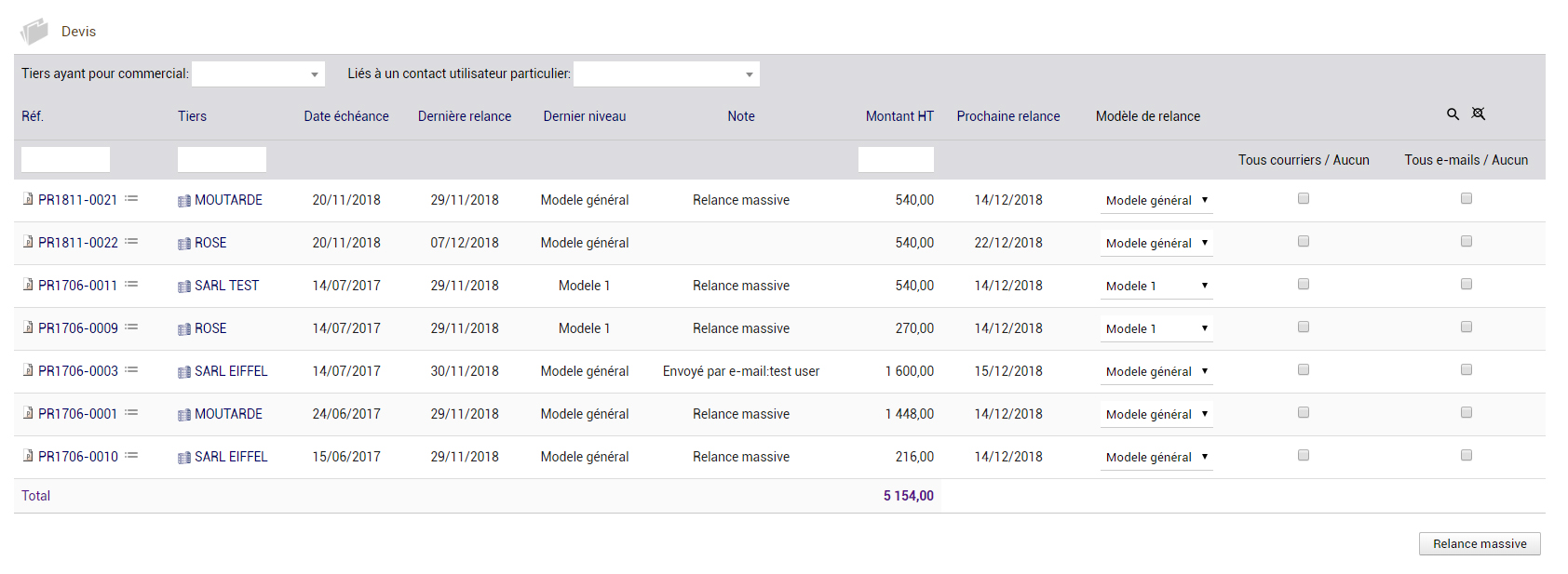Click document icon beside PR1706-0009
The width and height of the screenshot is (1568, 574).
[28, 327]
